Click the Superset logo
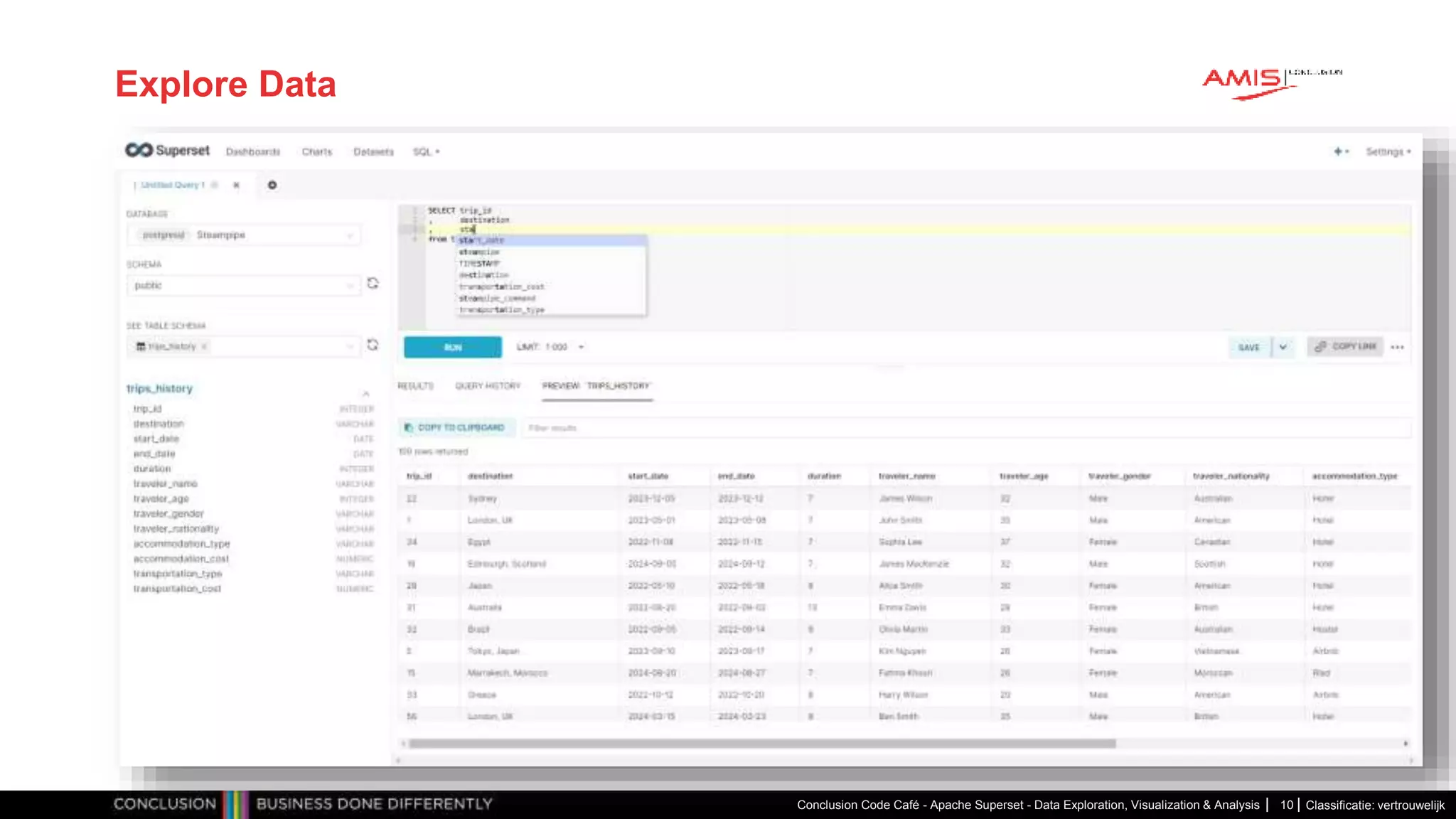The height and width of the screenshot is (819, 1456). 168,151
